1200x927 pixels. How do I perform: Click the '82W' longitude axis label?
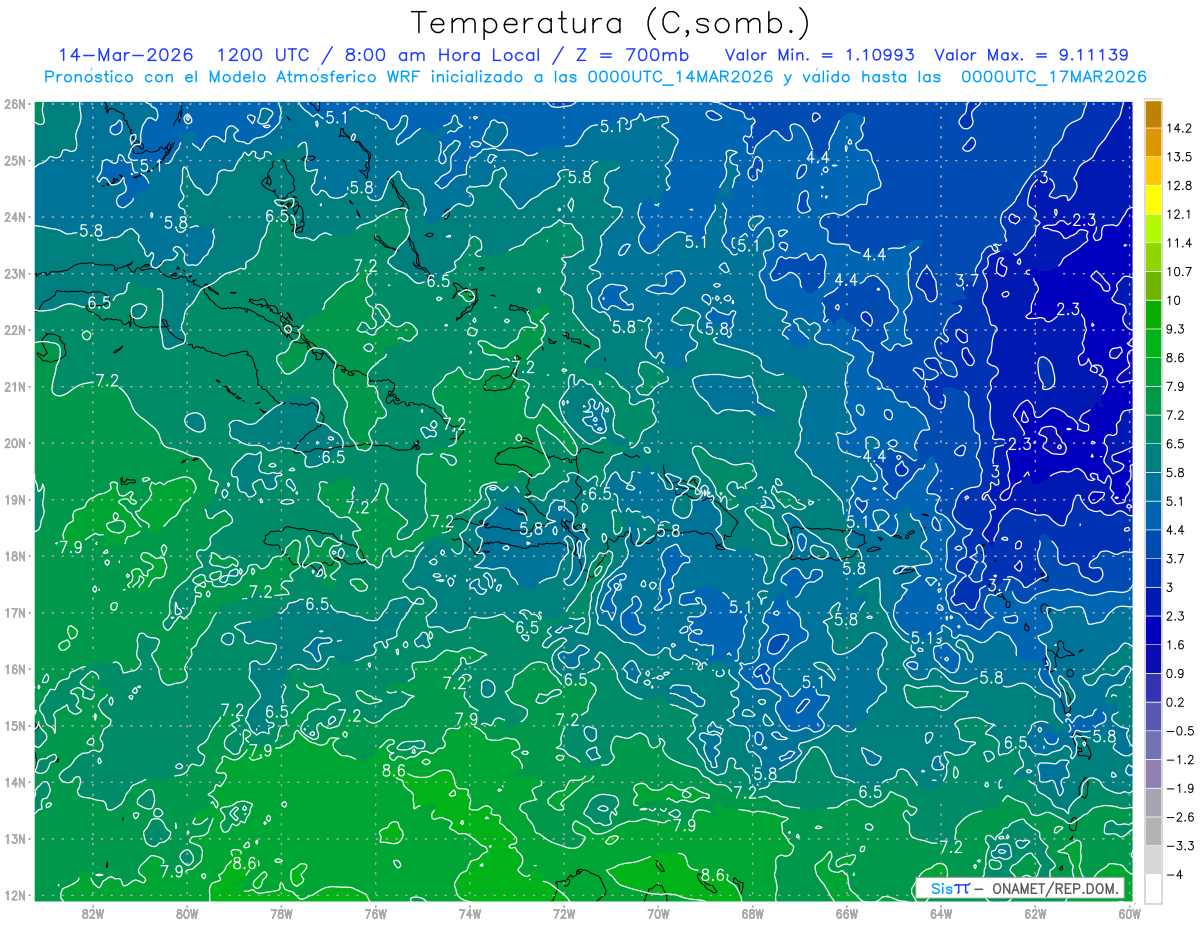point(93,913)
